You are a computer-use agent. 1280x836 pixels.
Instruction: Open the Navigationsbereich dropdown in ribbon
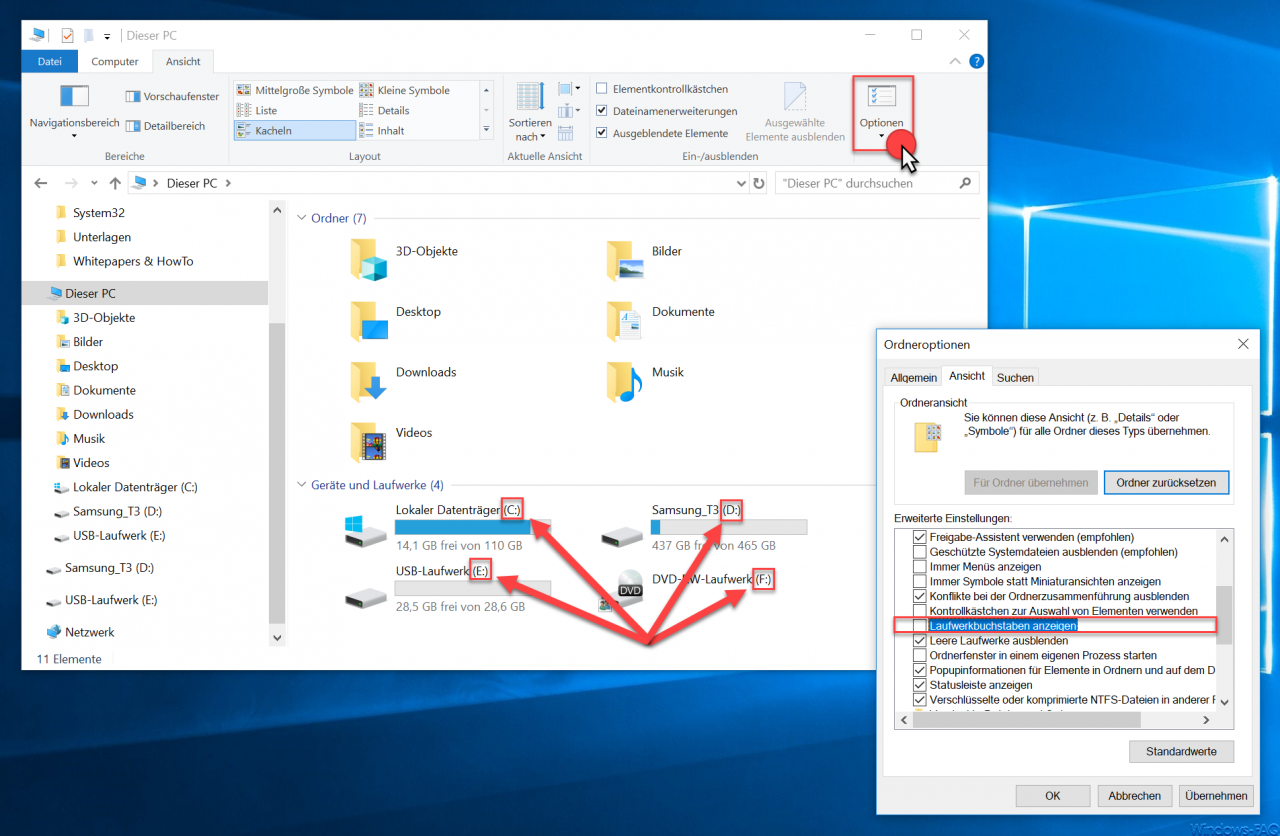pyautogui.click(x=74, y=112)
